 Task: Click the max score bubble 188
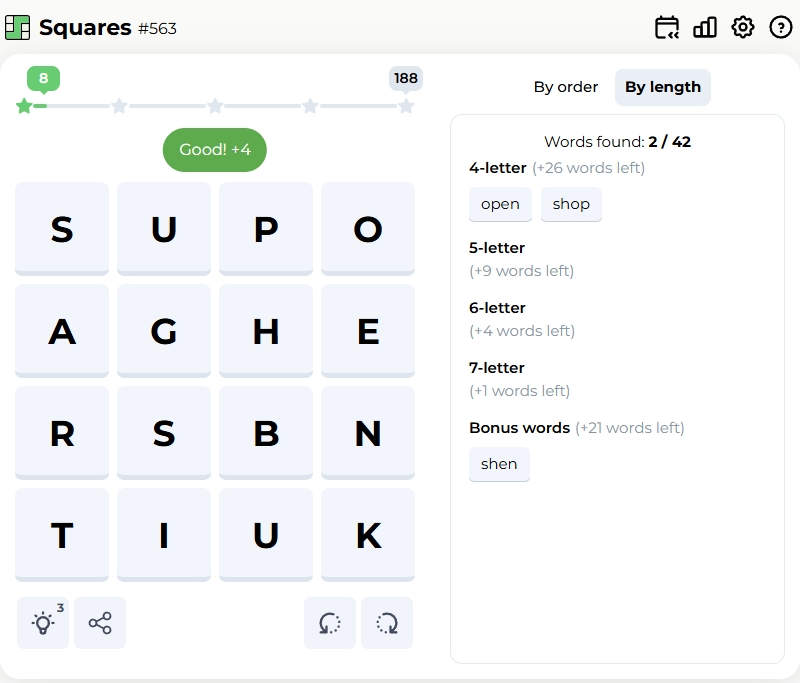[x=406, y=79]
